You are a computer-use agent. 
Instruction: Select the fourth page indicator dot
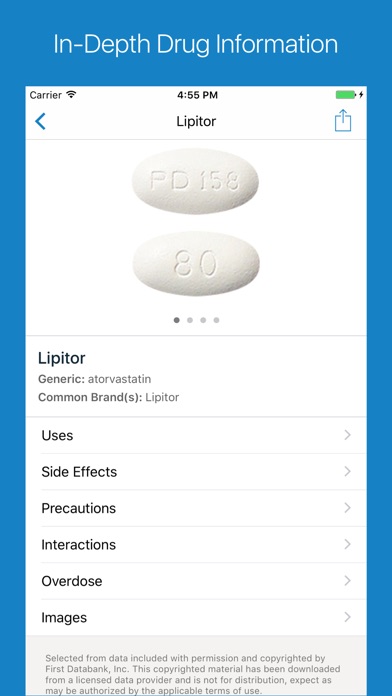[216, 320]
